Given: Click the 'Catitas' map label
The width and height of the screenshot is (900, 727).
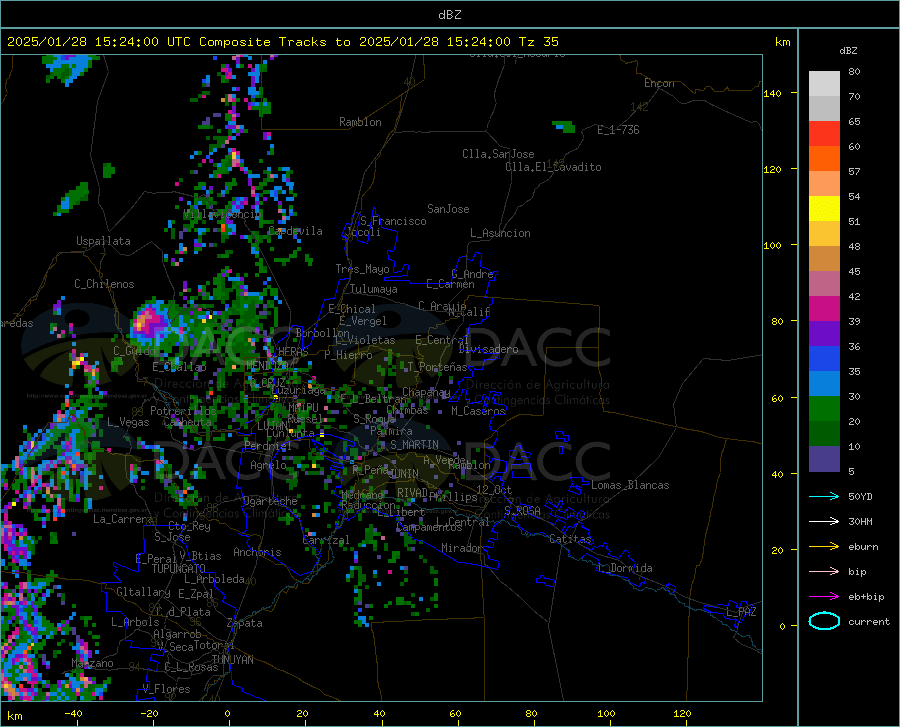Looking at the screenshot, I should [x=570, y=539].
